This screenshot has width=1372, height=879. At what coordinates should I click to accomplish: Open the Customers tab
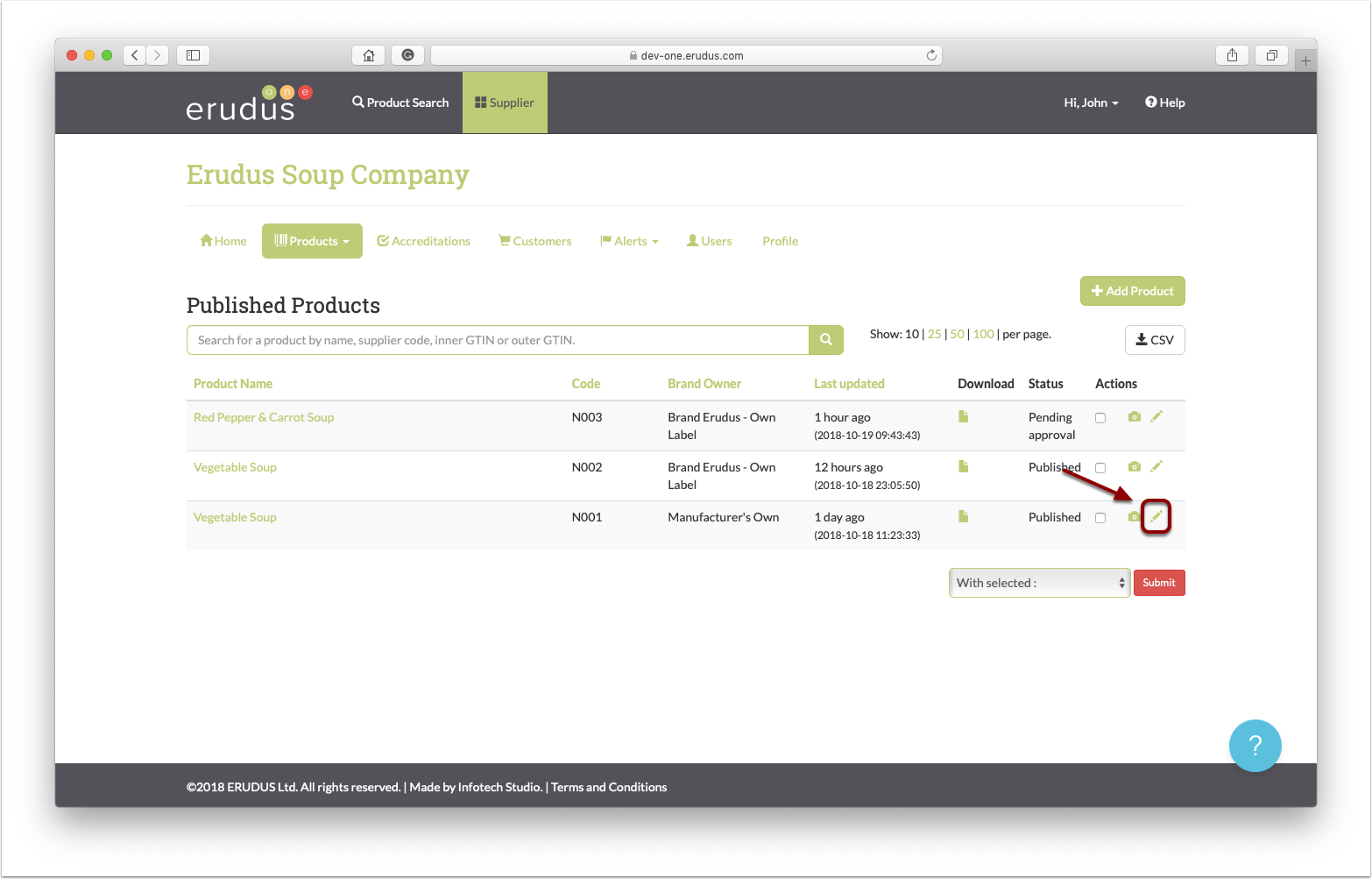[x=534, y=241]
